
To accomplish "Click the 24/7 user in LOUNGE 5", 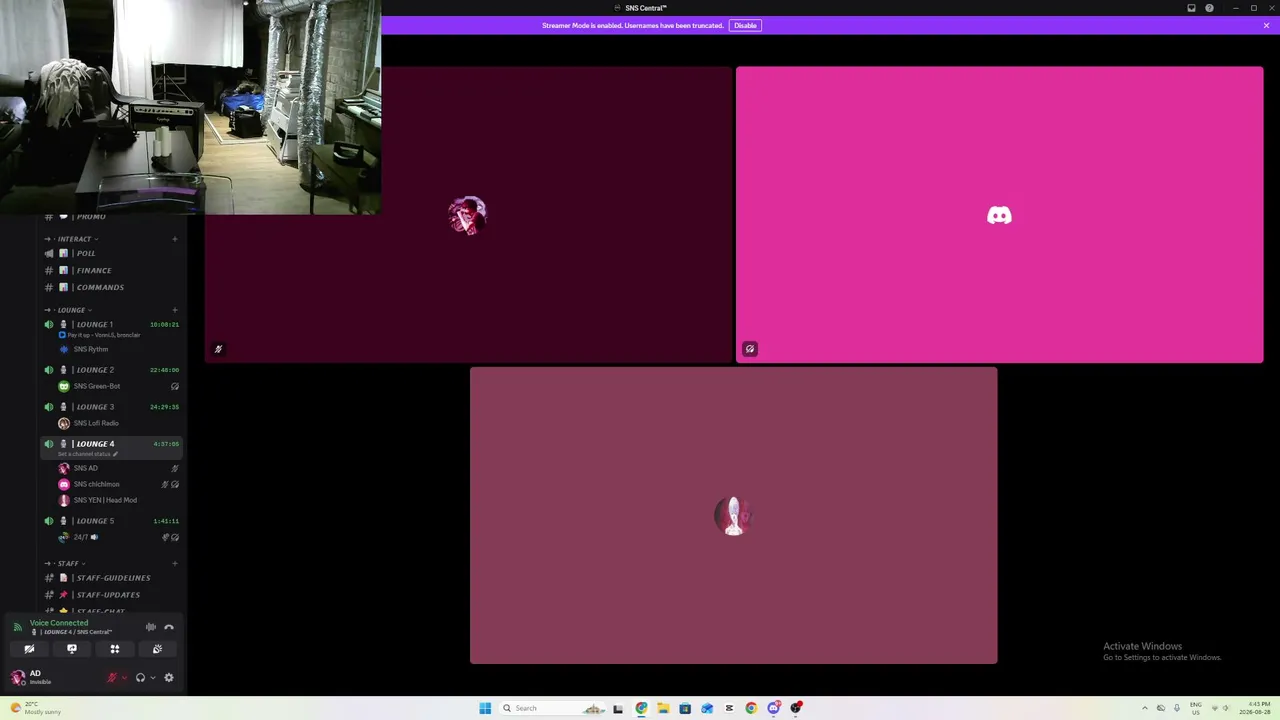I will click(118, 537).
